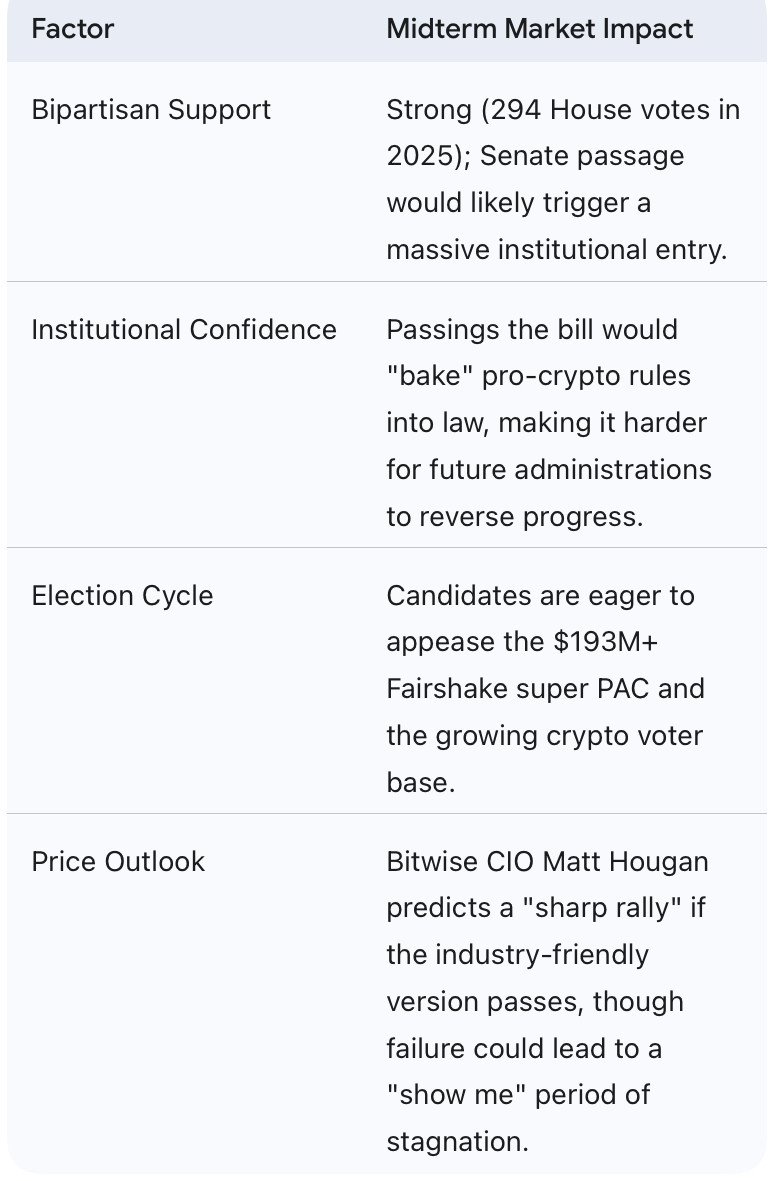Click the line 'the growing crypto voter'

click(545, 736)
